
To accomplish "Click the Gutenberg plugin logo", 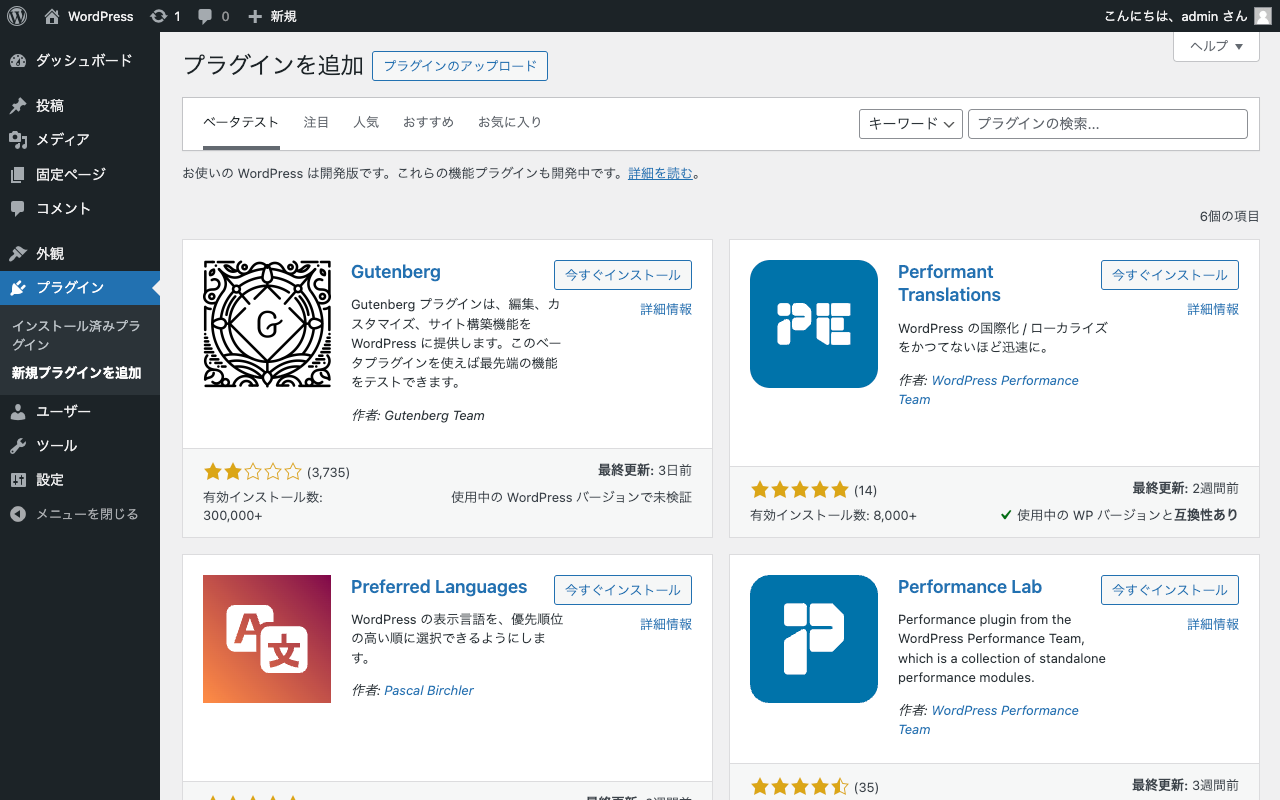I will coord(267,324).
